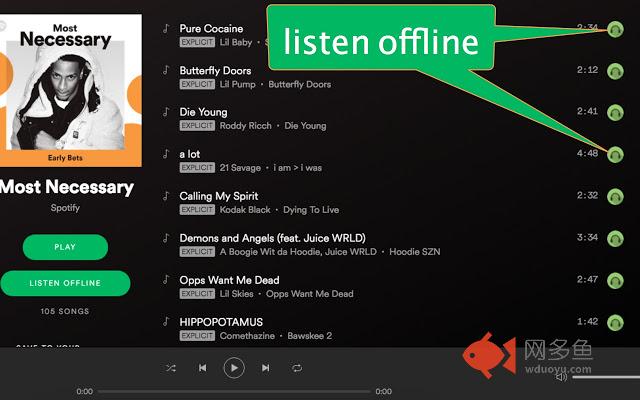Screen dimensions: 640x400
Task: Click the 2:12 duration of Butterfly Doors
Action: click(x=587, y=70)
